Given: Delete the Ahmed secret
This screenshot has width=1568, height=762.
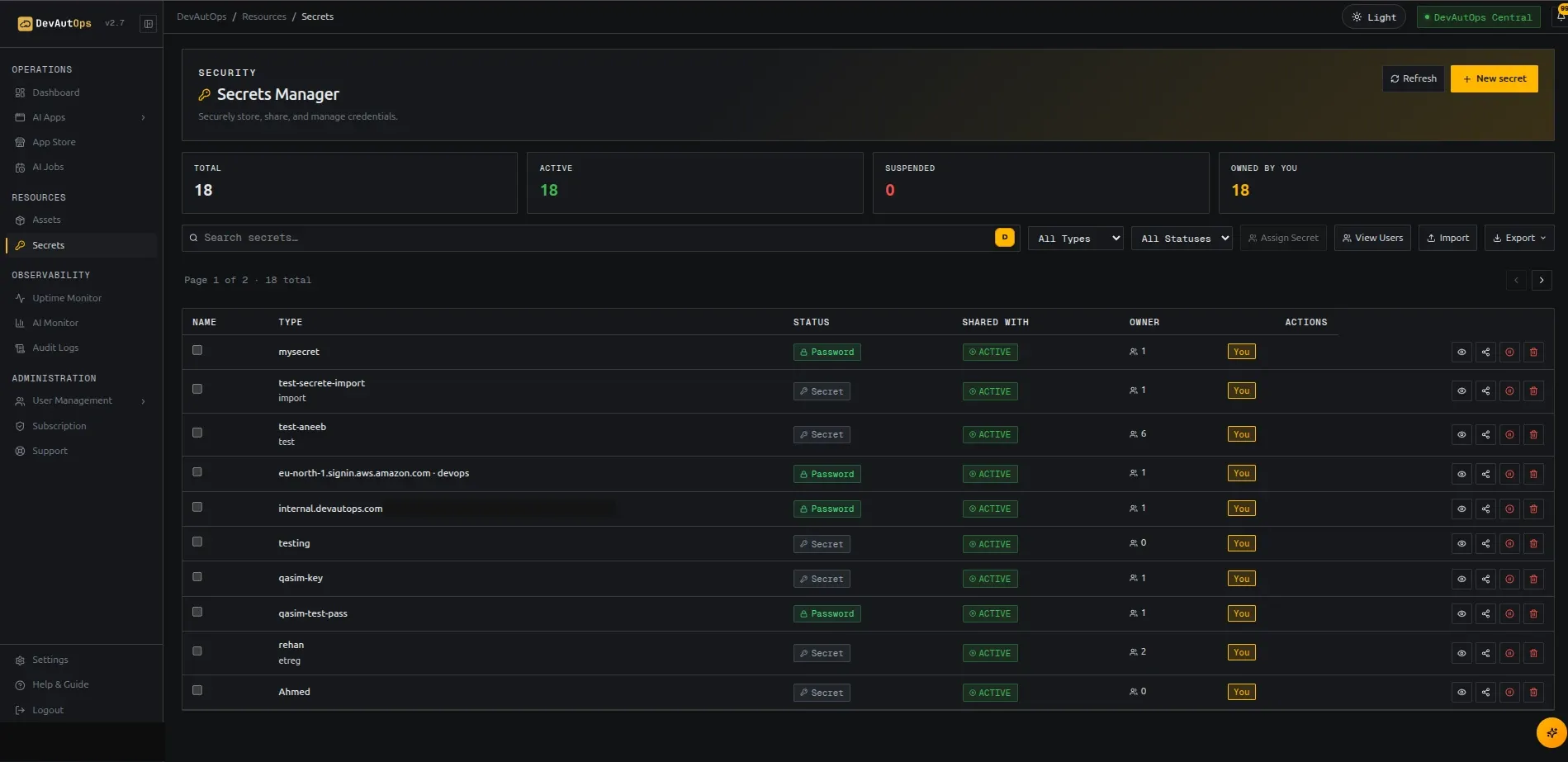Looking at the screenshot, I should click(x=1533, y=692).
